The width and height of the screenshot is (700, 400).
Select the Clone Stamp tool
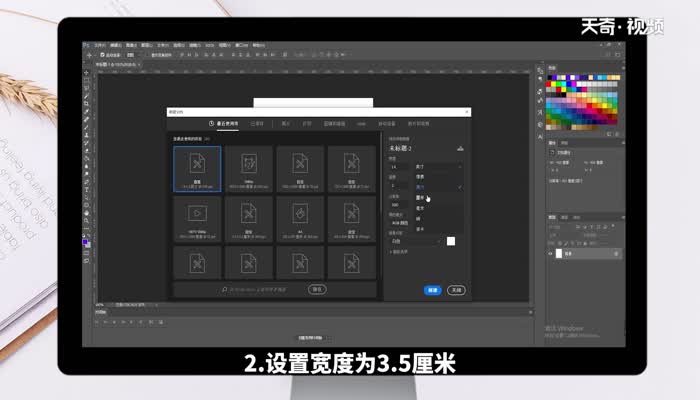tap(86, 135)
